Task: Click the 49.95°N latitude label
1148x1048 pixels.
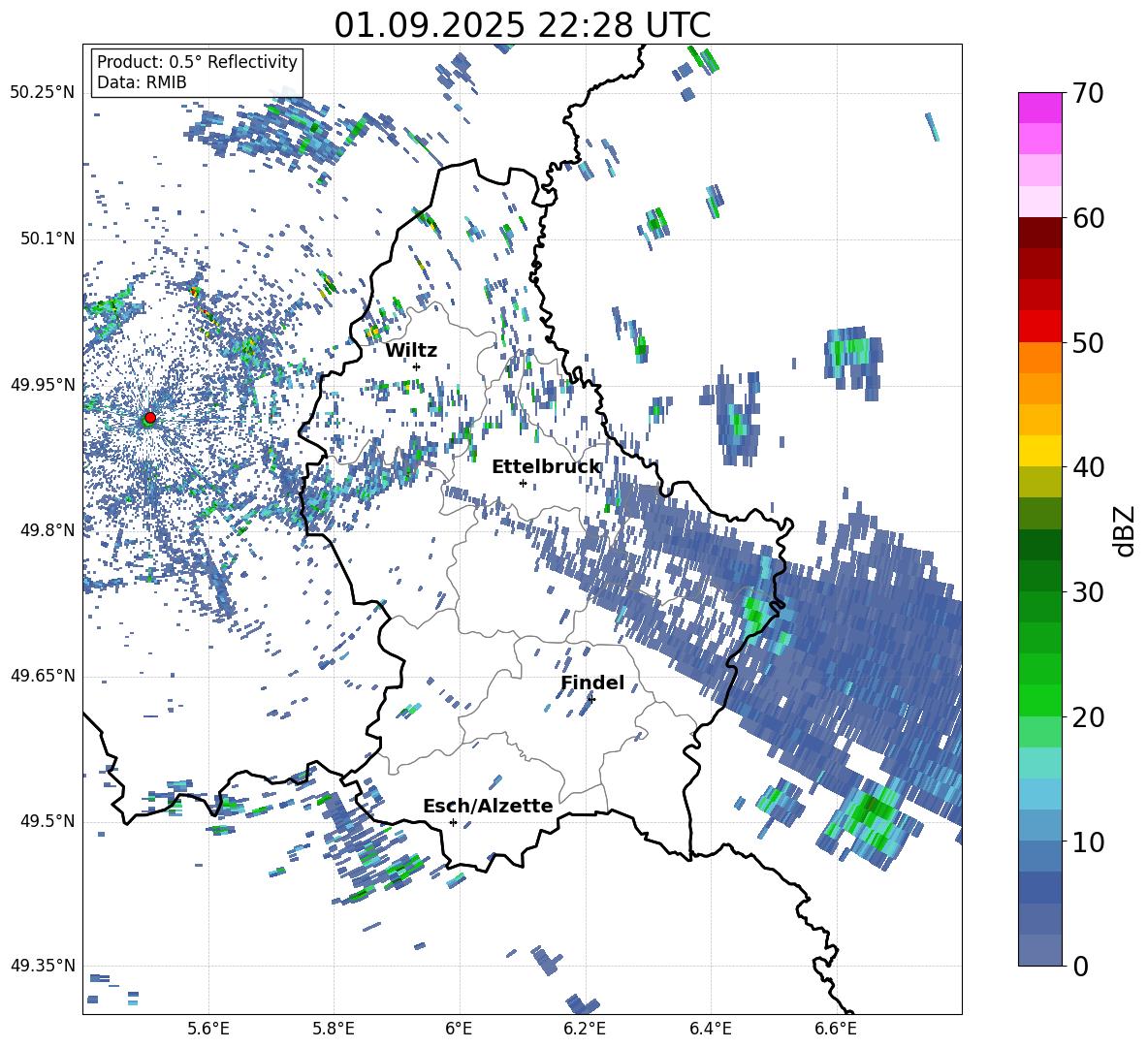Action: [43, 384]
